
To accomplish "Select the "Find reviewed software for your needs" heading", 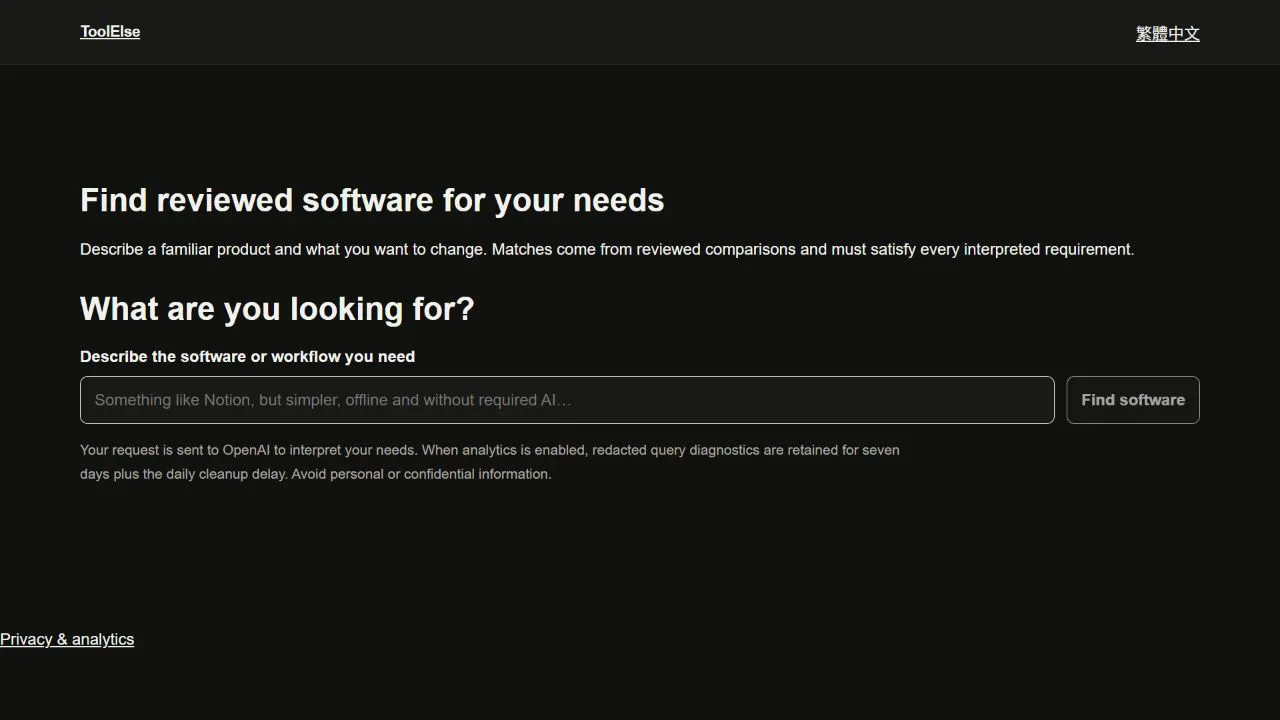I will pyautogui.click(x=372, y=200).
